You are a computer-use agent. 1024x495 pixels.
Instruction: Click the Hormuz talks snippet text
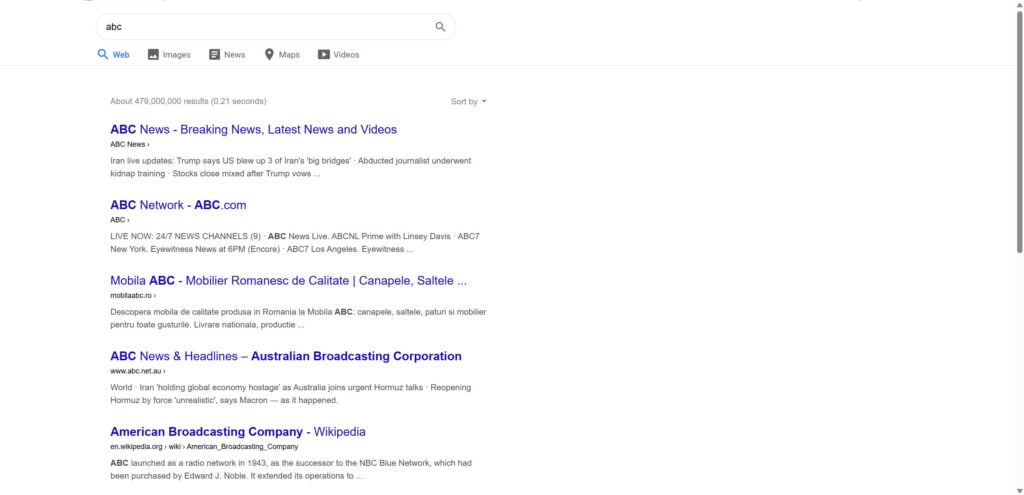tap(291, 394)
